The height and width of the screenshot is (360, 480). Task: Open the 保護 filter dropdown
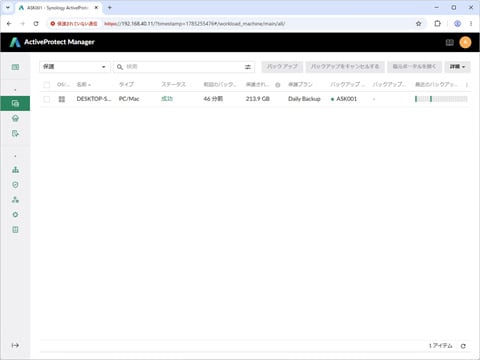(x=75, y=67)
